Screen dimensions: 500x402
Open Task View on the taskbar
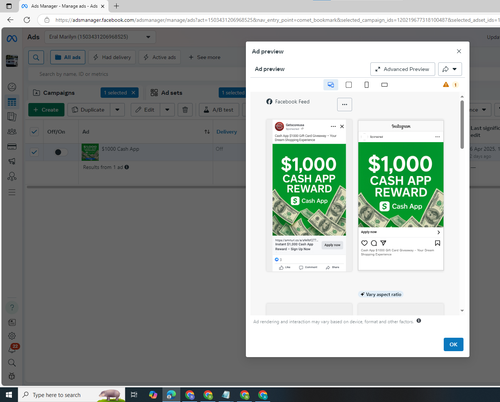pyautogui.click(x=134, y=395)
